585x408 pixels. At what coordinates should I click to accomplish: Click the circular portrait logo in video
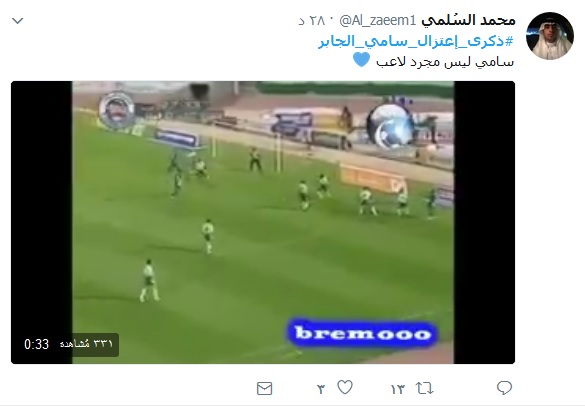coord(117,109)
